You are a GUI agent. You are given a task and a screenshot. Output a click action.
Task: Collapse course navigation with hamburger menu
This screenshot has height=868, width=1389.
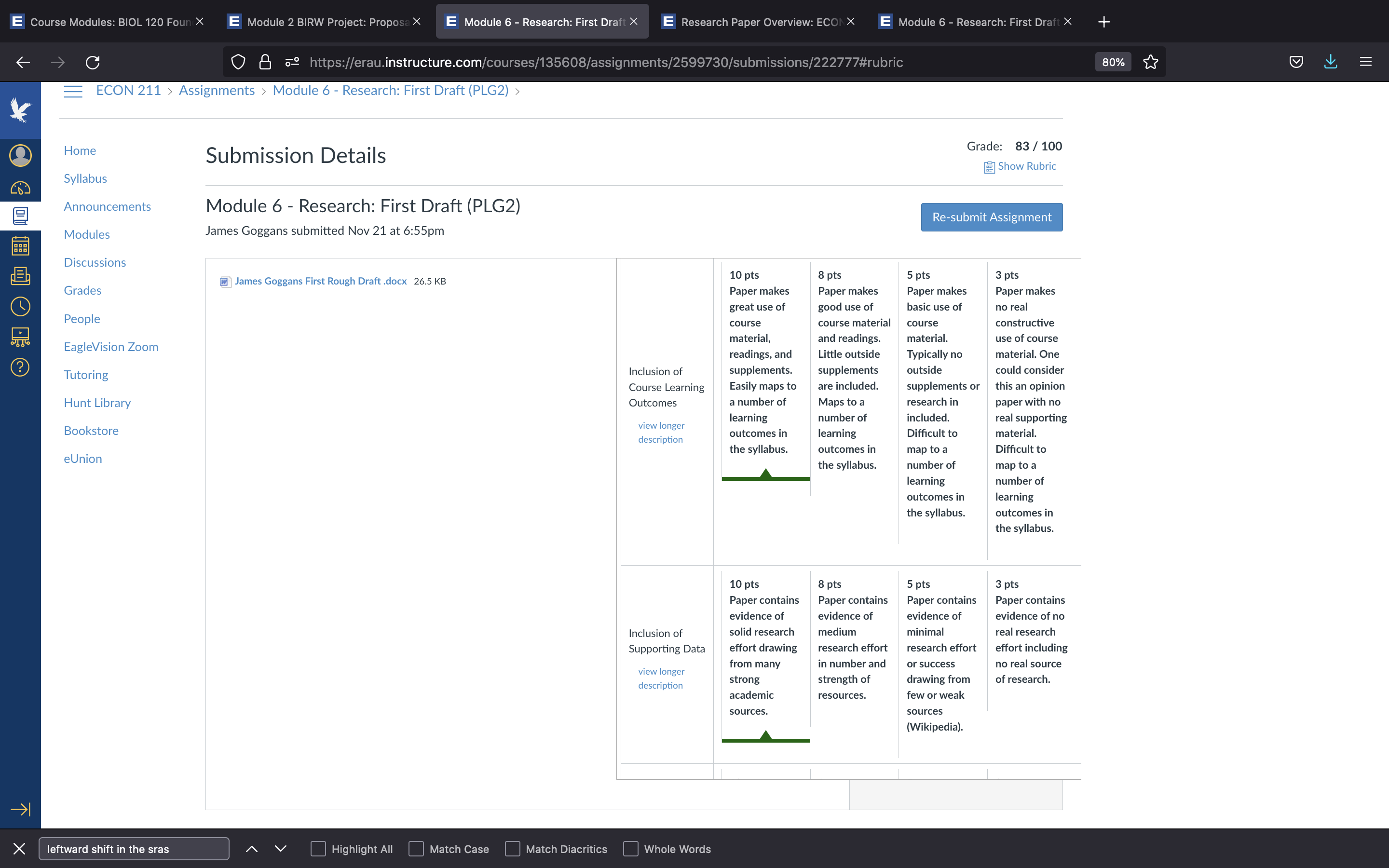(x=73, y=91)
